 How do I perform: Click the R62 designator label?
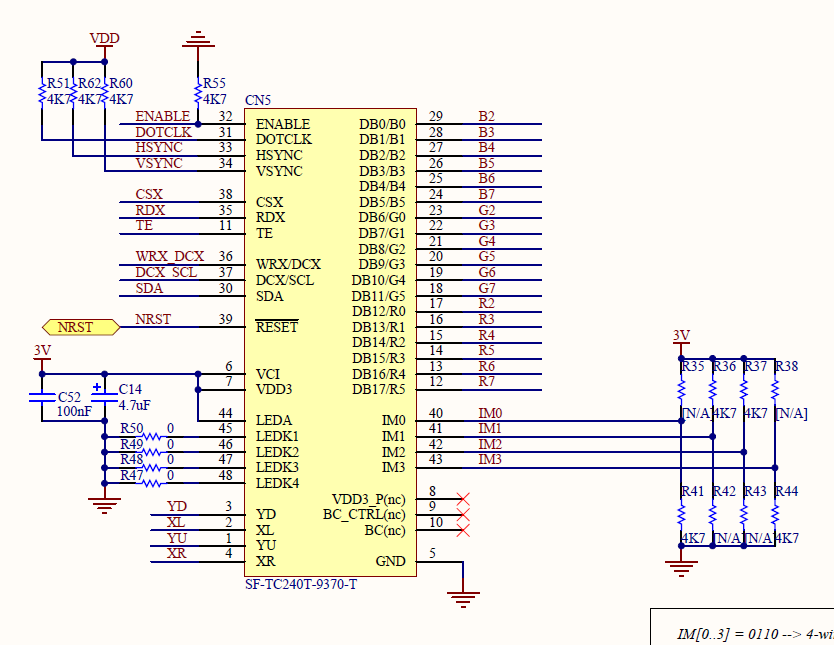[89, 83]
